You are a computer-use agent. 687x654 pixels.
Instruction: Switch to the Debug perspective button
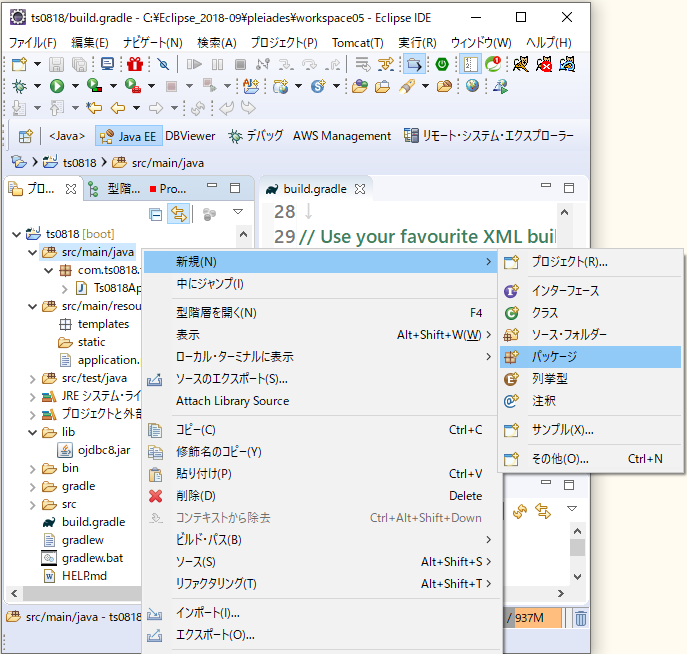tap(256, 136)
